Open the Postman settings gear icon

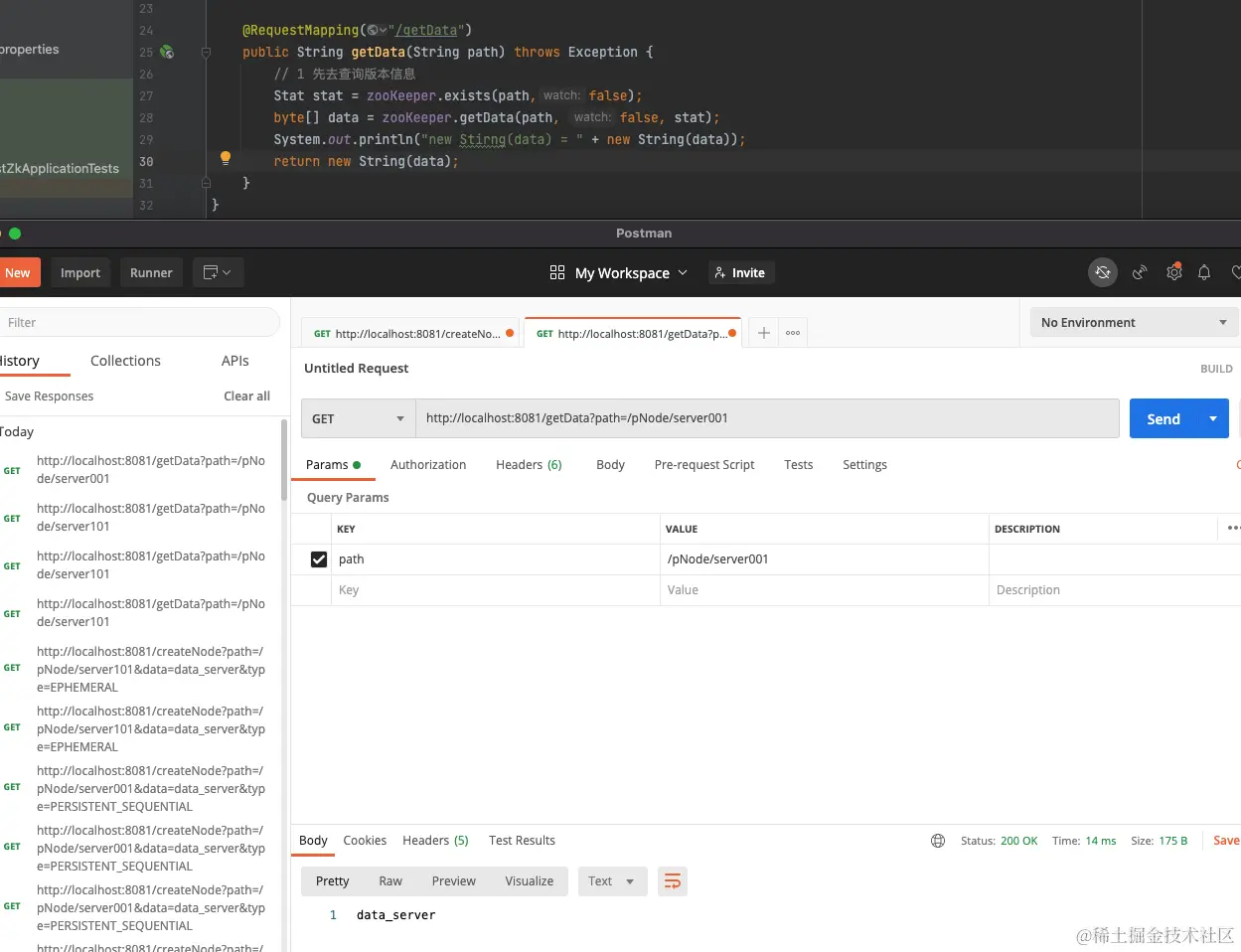tap(1173, 272)
